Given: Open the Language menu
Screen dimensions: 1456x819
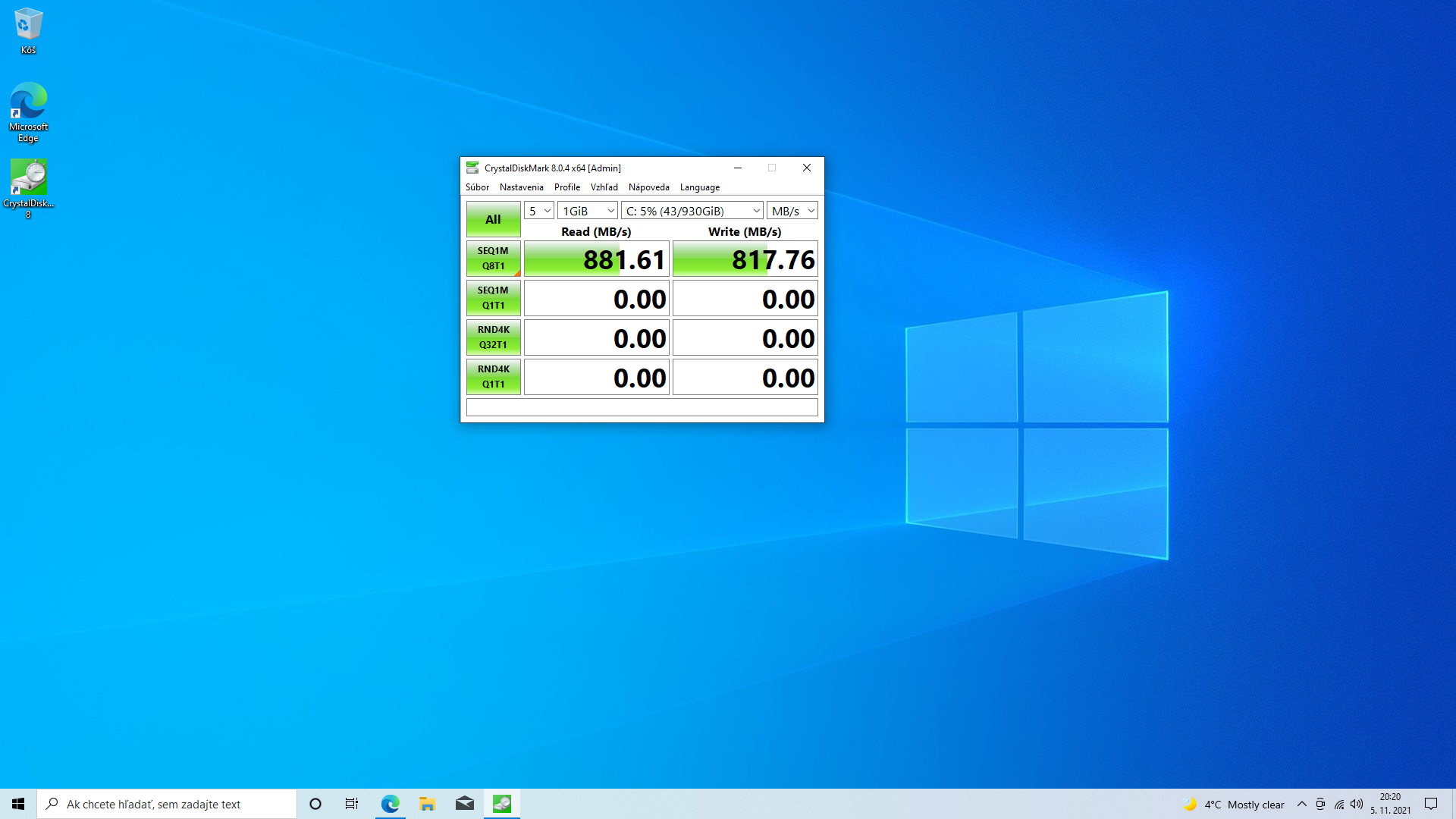Looking at the screenshot, I should point(699,187).
